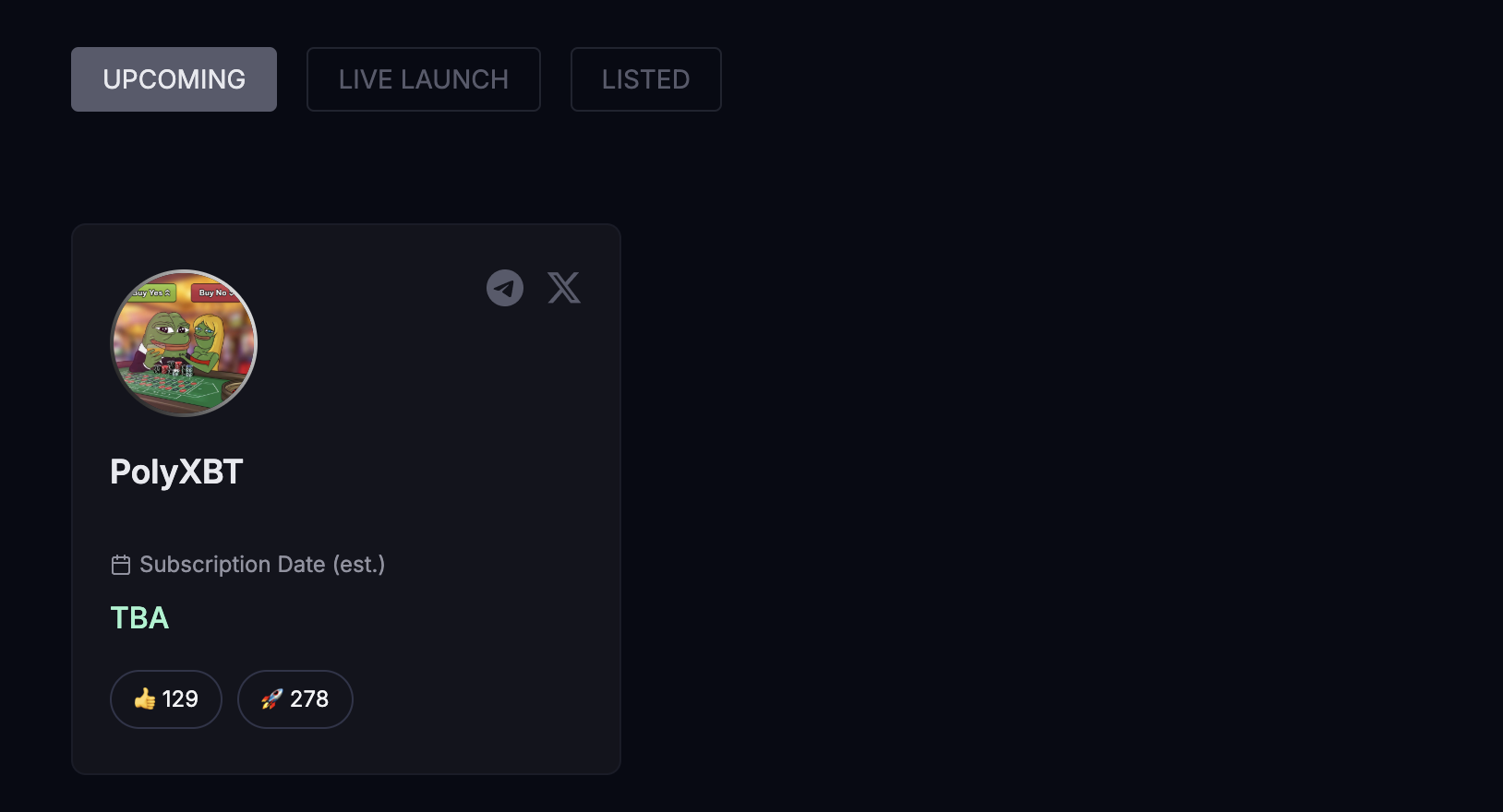Click the PolyXBT project logo image
This screenshot has width=1503, height=812.
tap(184, 343)
